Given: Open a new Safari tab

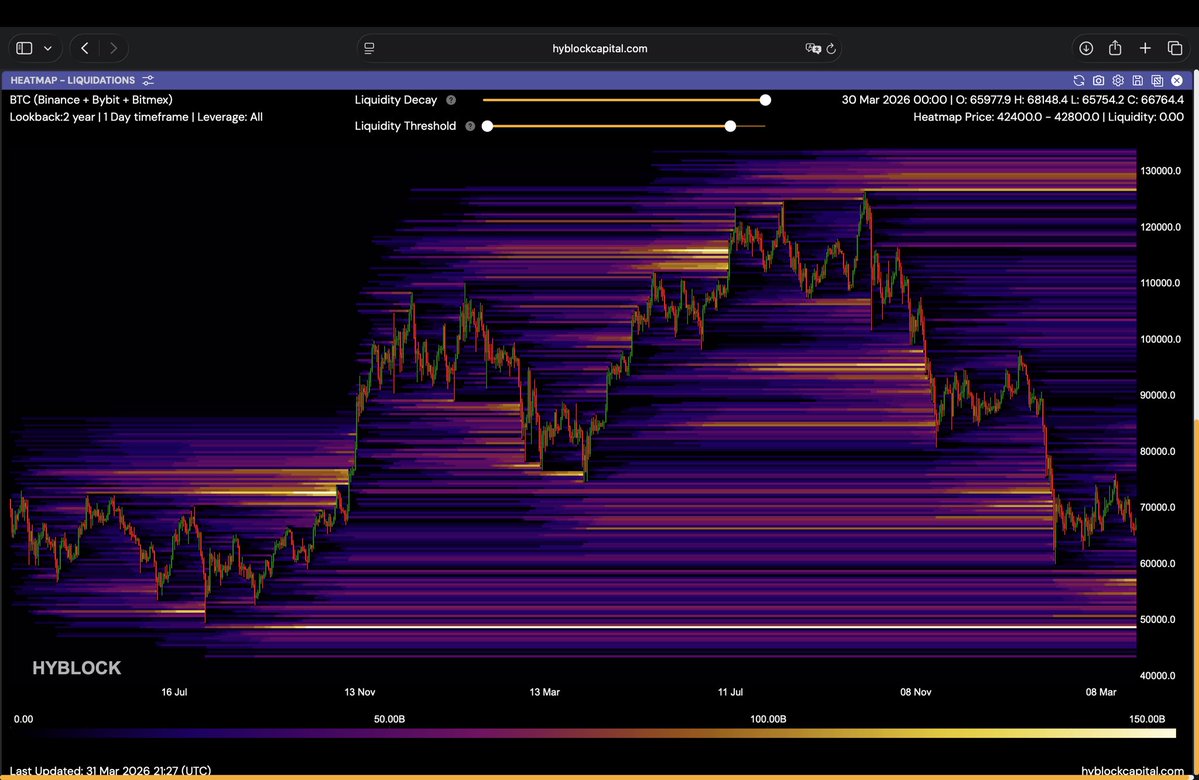Looking at the screenshot, I should (1145, 48).
